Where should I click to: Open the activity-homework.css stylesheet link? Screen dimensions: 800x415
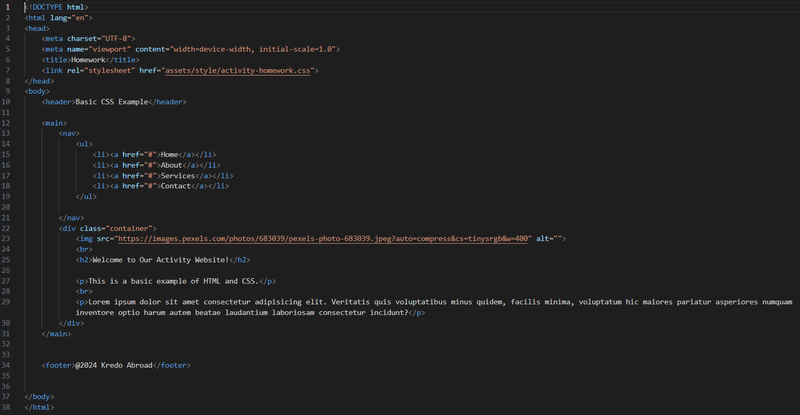tap(238, 70)
